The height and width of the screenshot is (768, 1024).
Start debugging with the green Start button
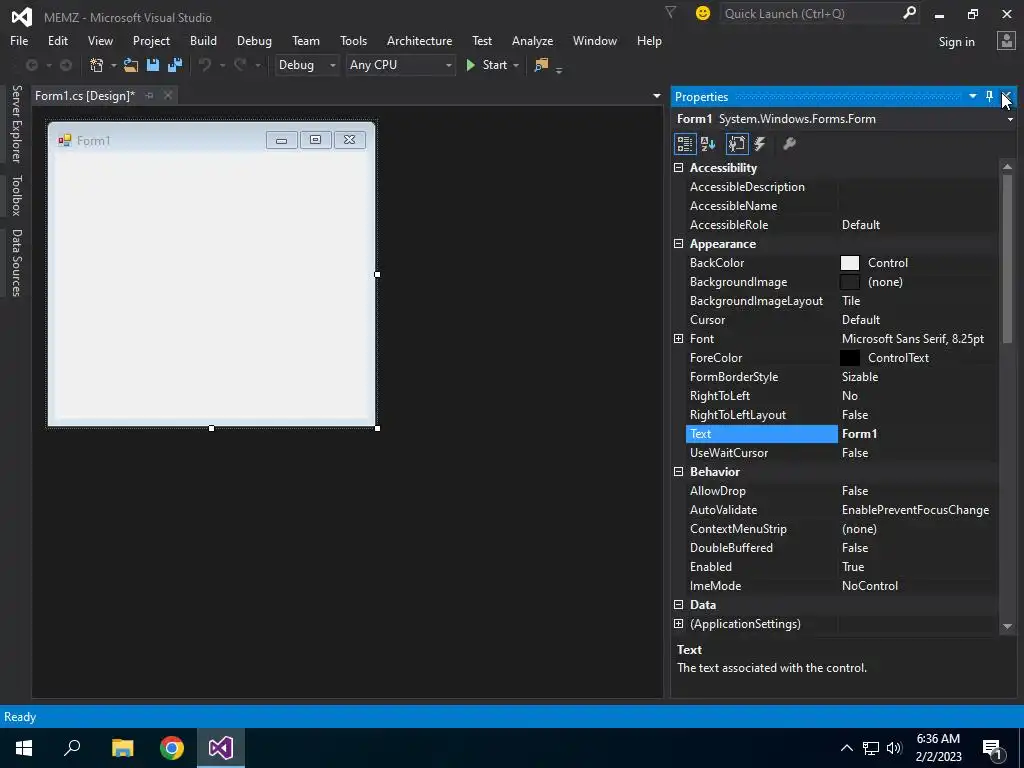point(487,65)
